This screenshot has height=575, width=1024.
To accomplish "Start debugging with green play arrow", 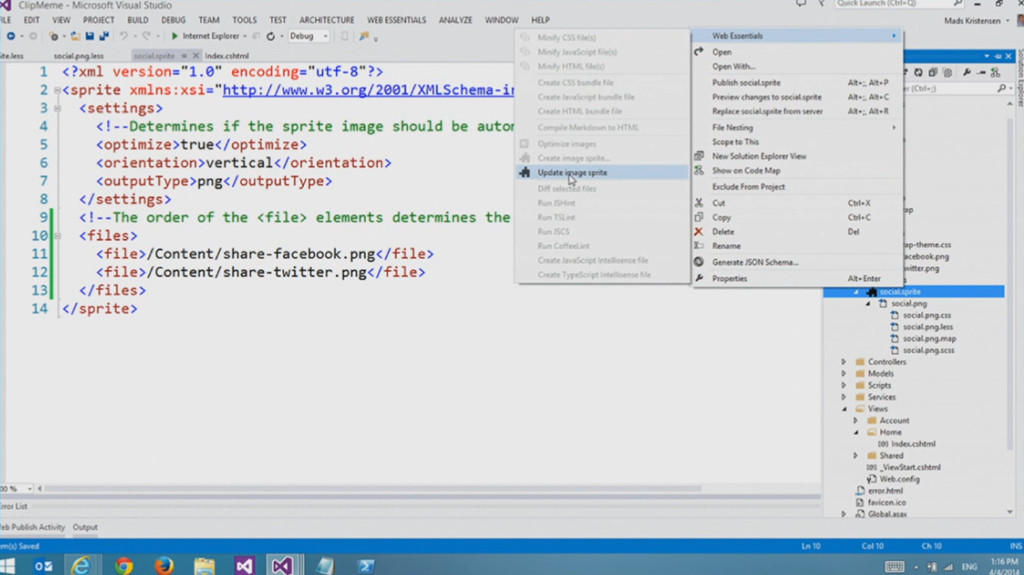I will coord(174,37).
